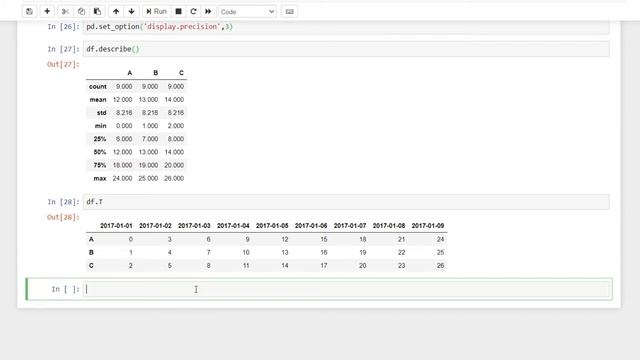Paste cells below icon

[97, 11]
